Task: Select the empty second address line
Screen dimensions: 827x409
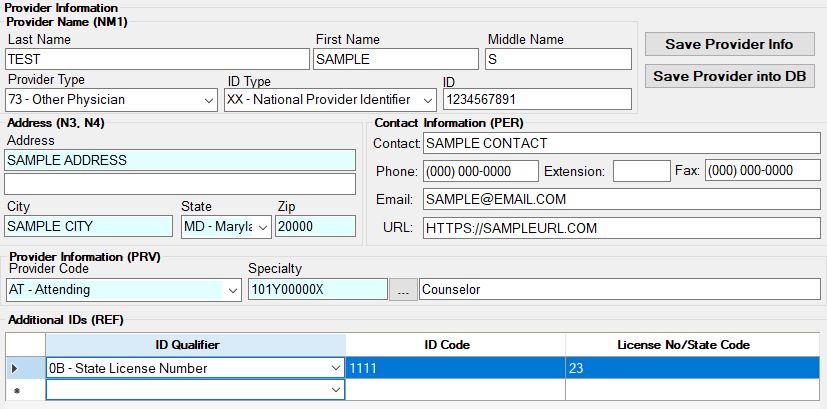Action: pyautogui.click(x=180, y=184)
